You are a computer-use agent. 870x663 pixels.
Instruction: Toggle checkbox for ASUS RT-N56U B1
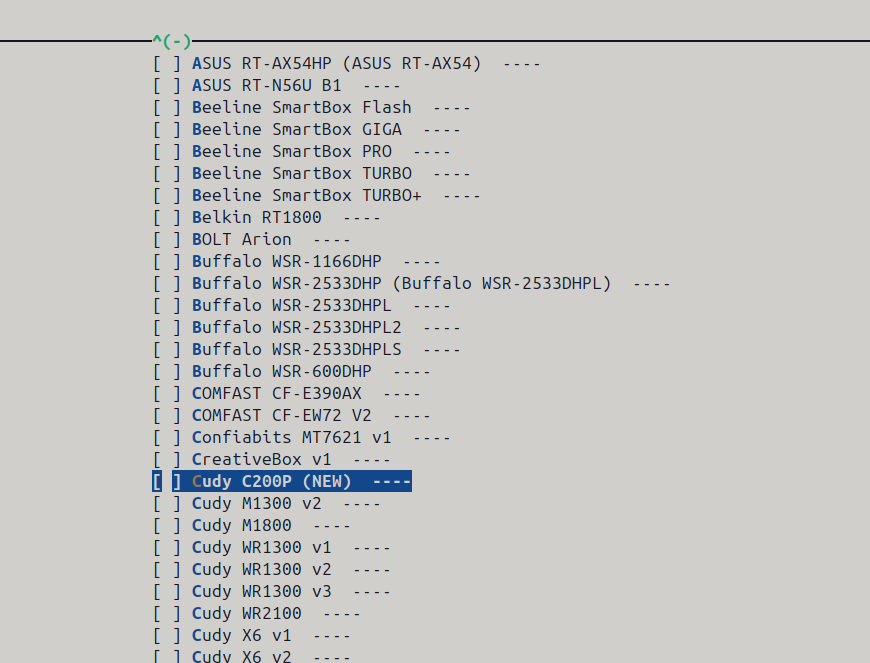tap(167, 86)
